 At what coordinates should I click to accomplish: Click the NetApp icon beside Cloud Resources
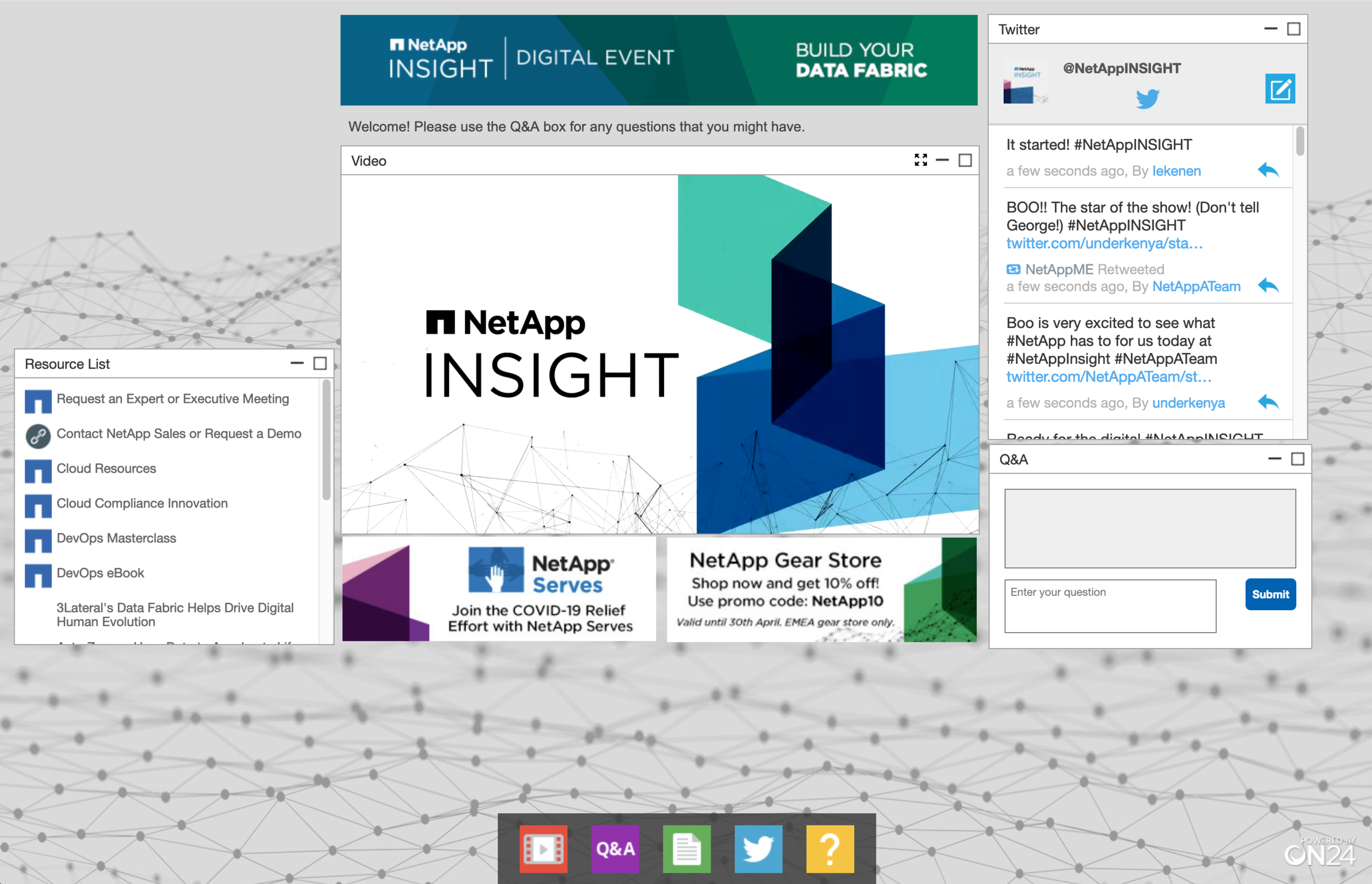click(38, 471)
